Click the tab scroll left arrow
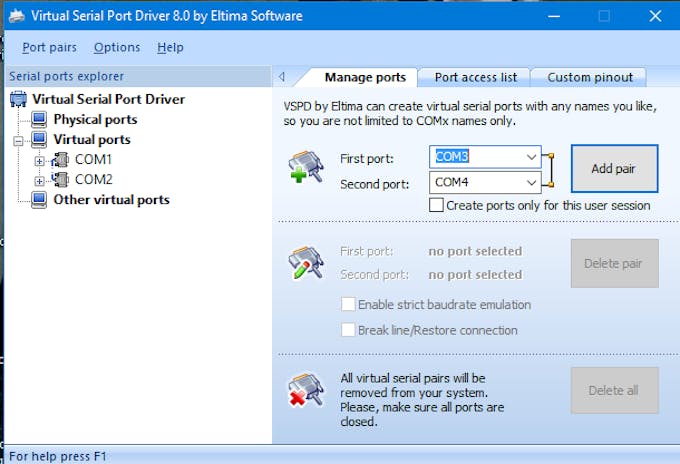This screenshot has height=464, width=680. click(x=282, y=77)
